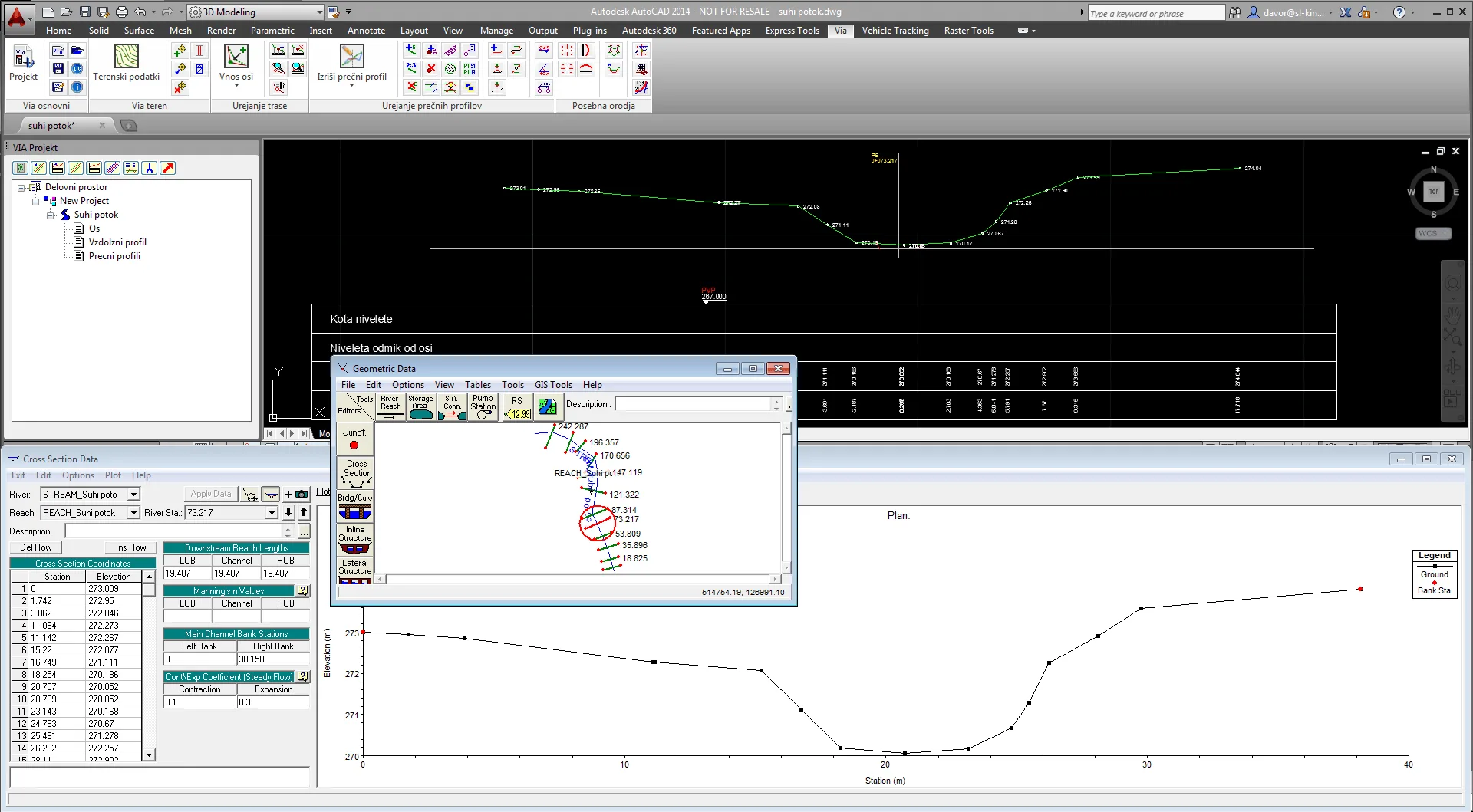Open the Brdg/Culv editor

[354, 506]
